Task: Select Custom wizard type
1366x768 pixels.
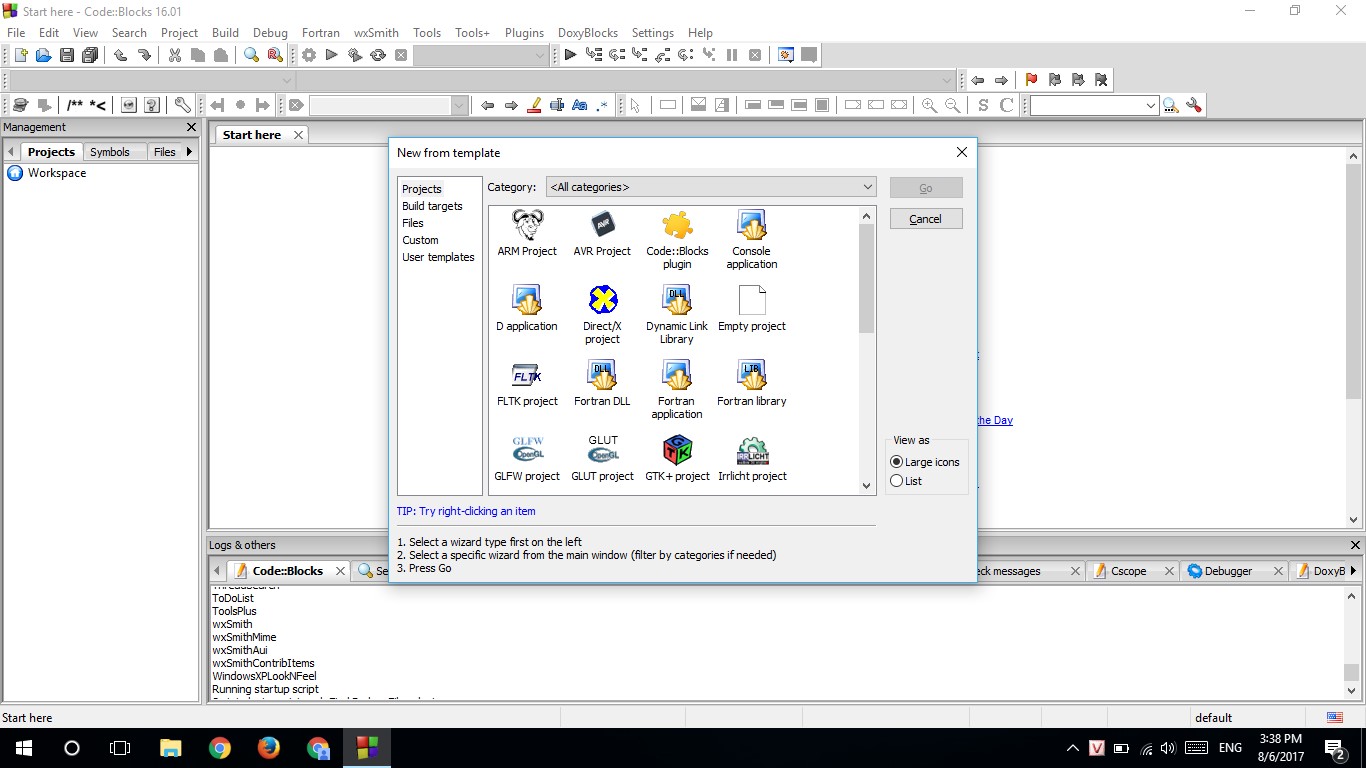Action: pyautogui.click(x=420, y=240)
